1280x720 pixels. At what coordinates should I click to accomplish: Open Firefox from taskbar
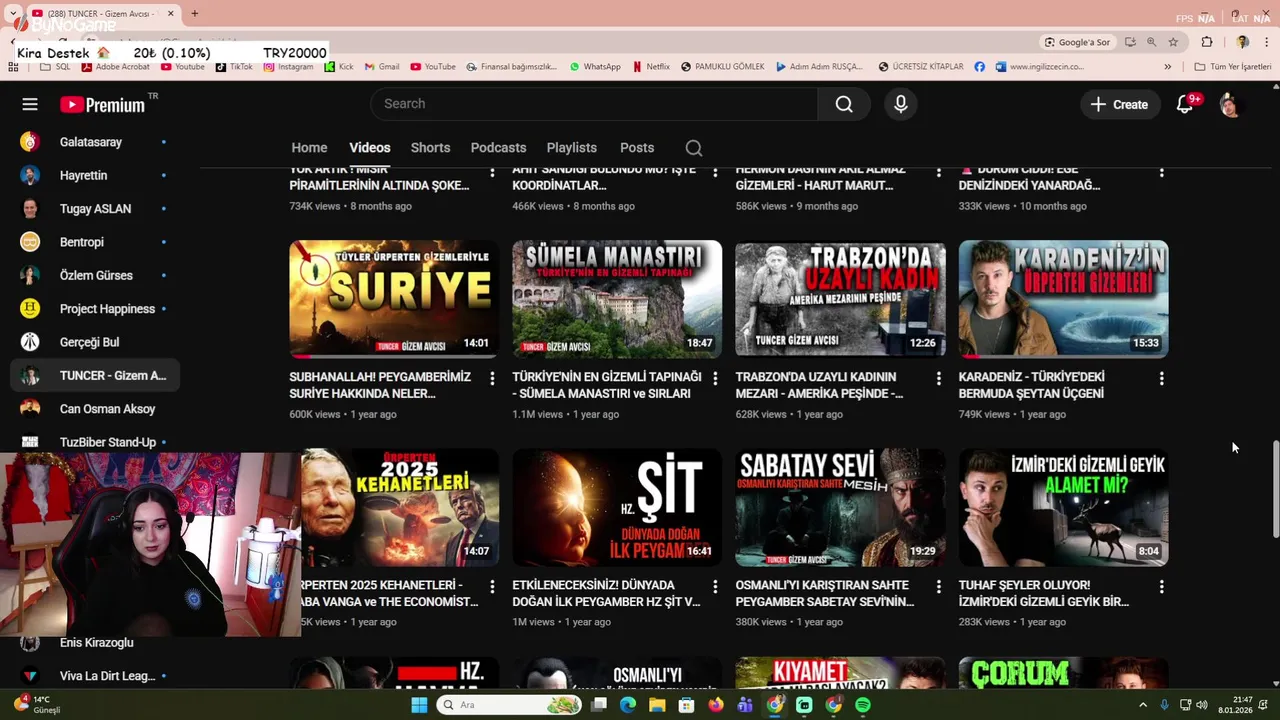(x=715, y=705)
